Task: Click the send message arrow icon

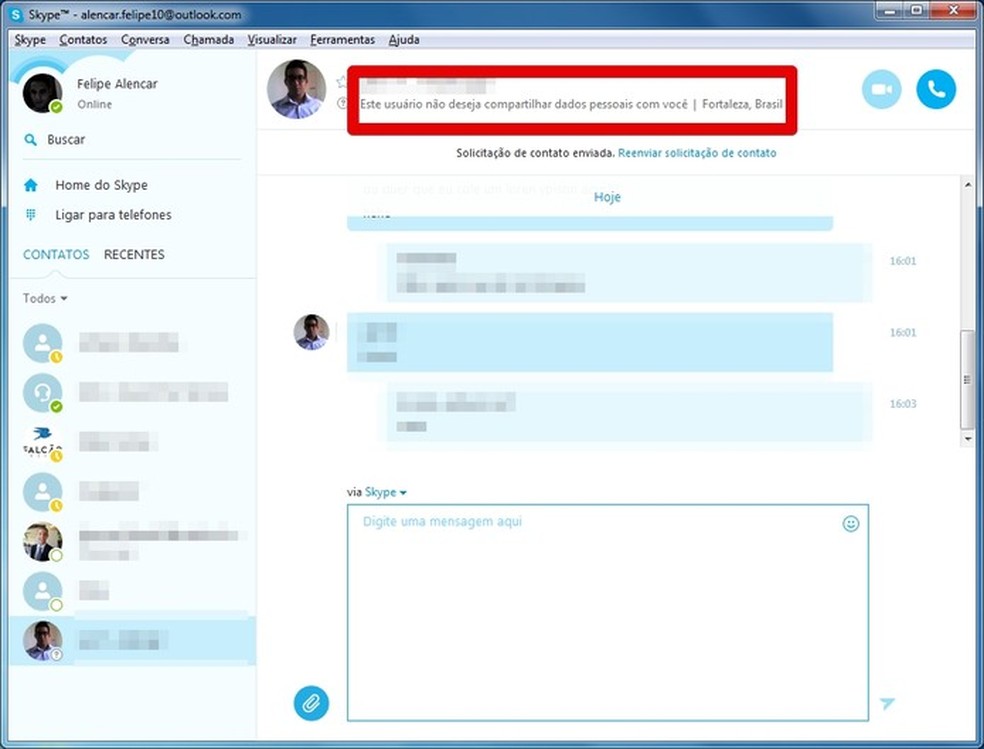Action: (887, 703)
